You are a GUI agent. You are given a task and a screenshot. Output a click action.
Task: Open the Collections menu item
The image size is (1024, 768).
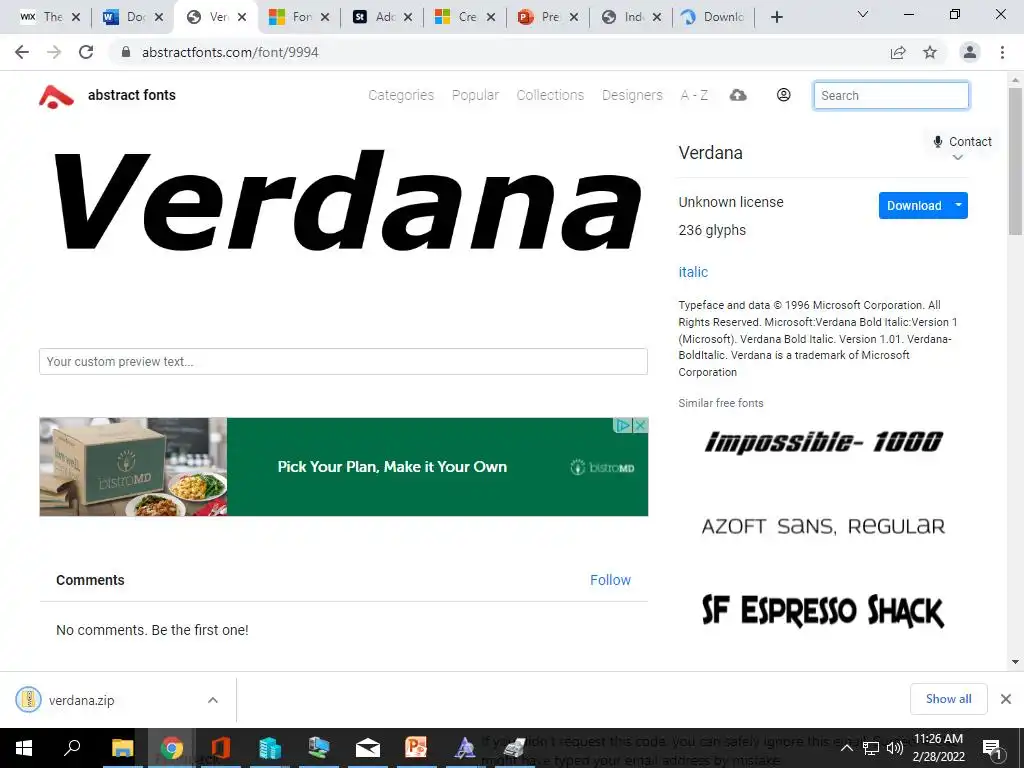[x=550, y=95]
